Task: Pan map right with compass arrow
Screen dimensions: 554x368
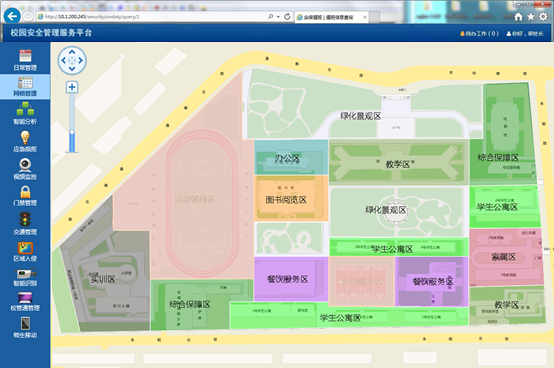Action: point(81,60)
